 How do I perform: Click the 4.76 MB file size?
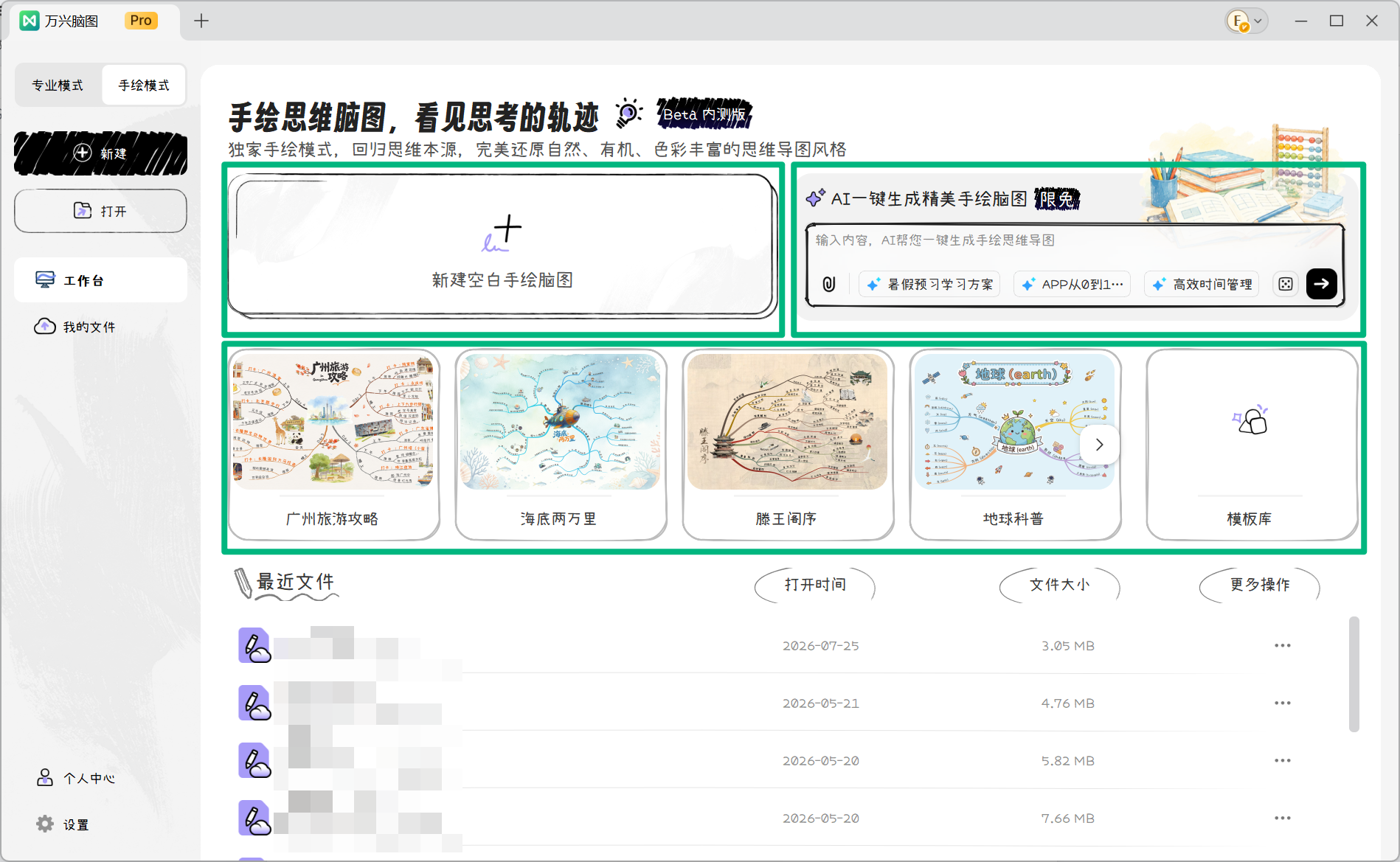[1067, 703]
